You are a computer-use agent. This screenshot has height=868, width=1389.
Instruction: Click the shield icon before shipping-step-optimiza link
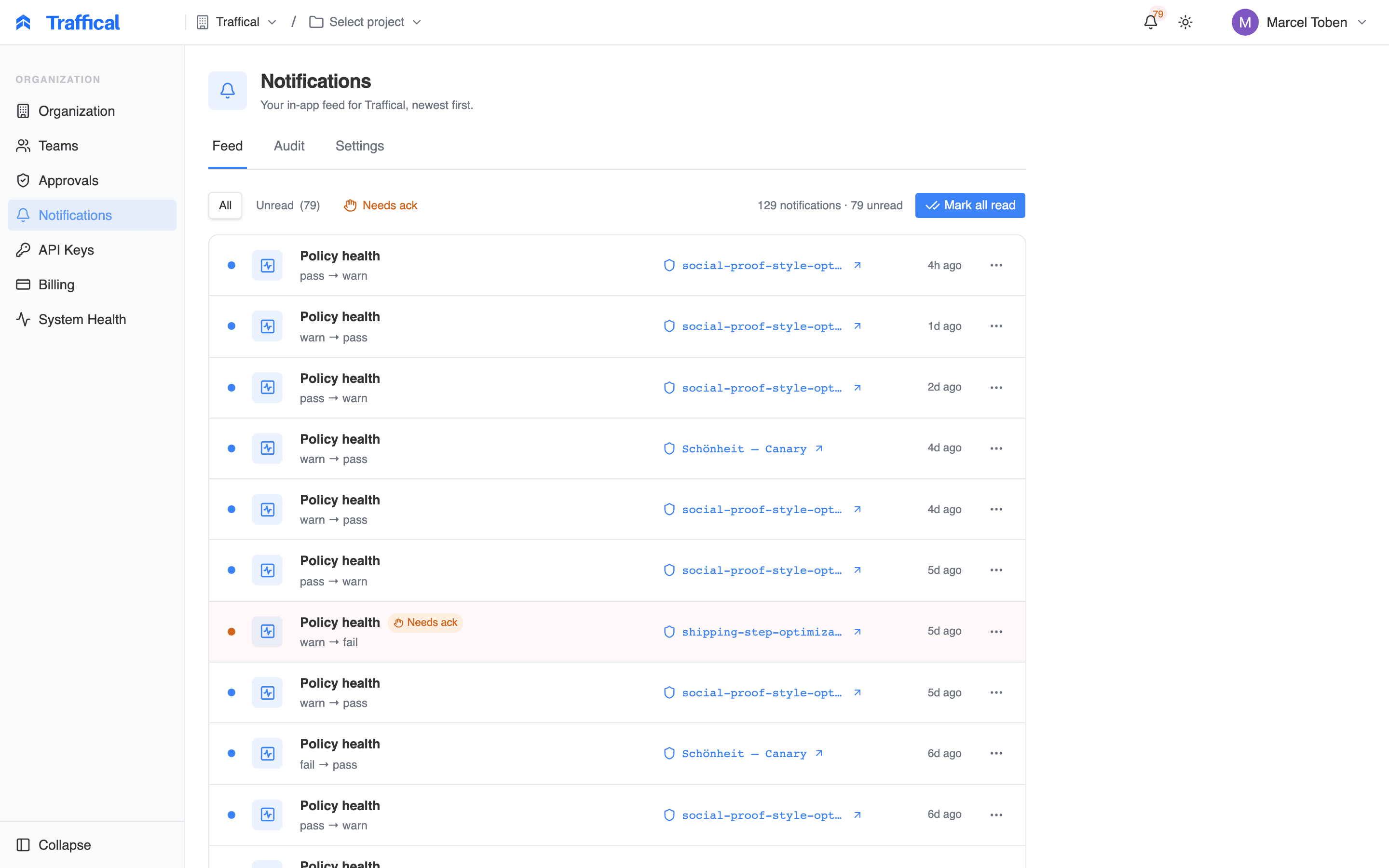point(668,632)
